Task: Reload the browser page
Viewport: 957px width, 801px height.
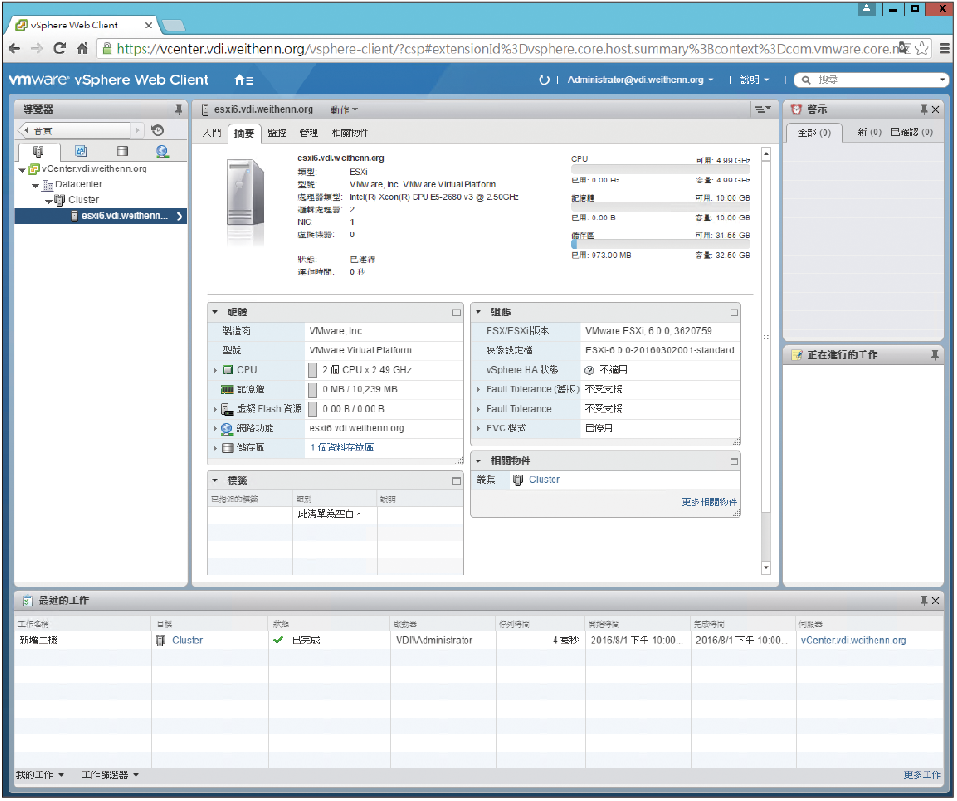Action: pos(59,48)
